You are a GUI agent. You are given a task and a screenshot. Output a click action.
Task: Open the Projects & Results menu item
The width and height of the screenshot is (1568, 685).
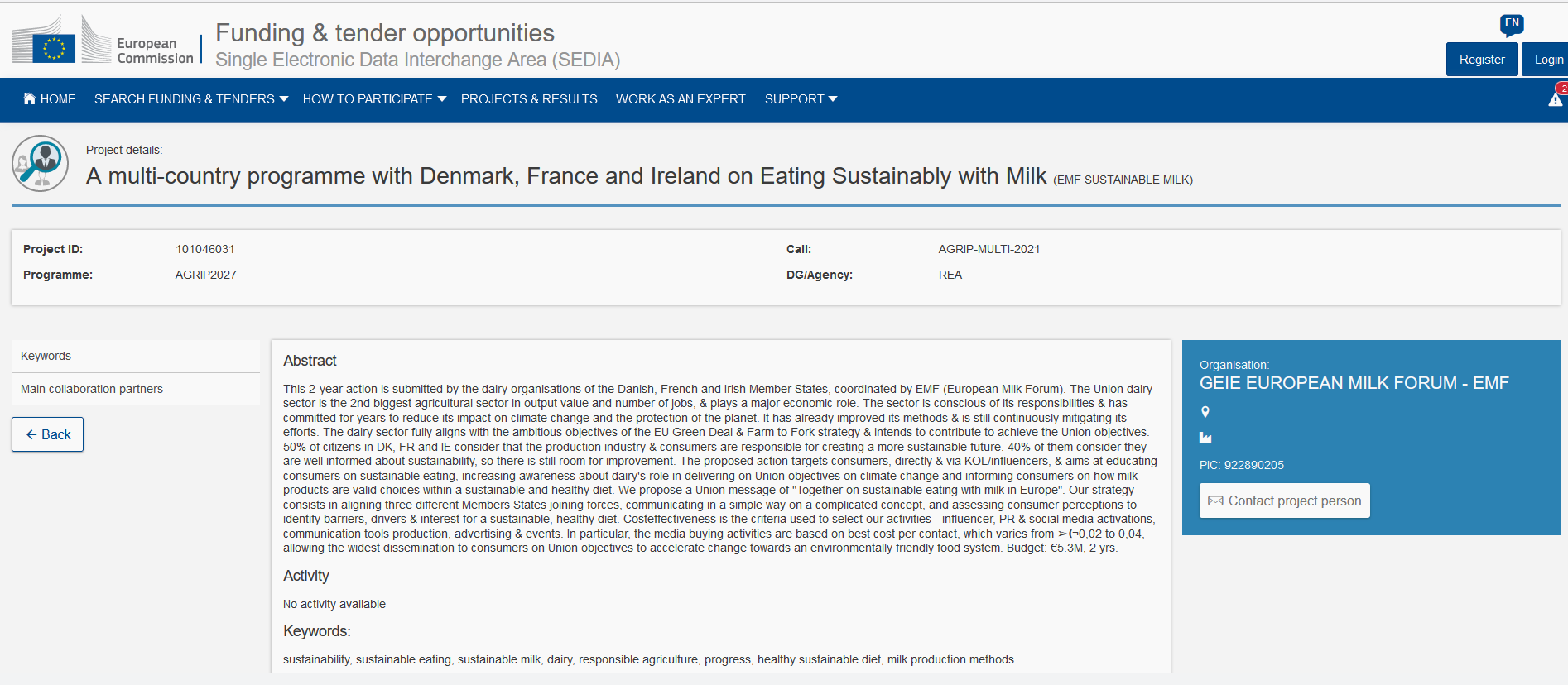529,99
